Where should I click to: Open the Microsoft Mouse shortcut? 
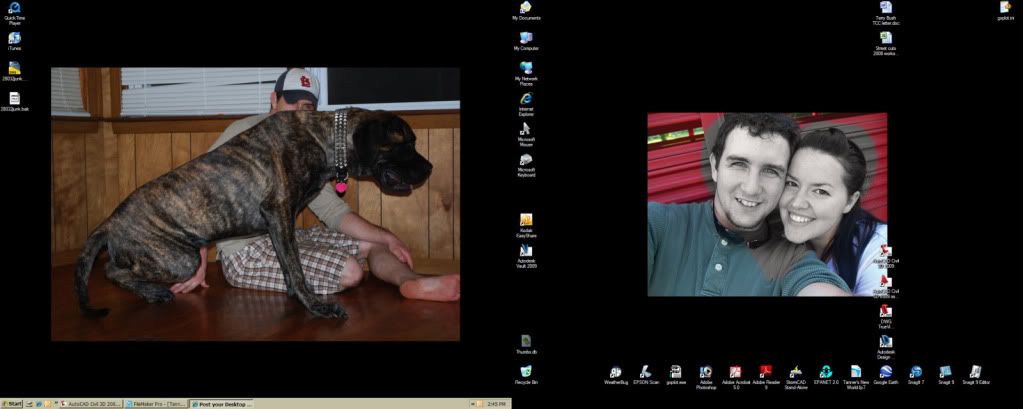click(x=526, y=134)
